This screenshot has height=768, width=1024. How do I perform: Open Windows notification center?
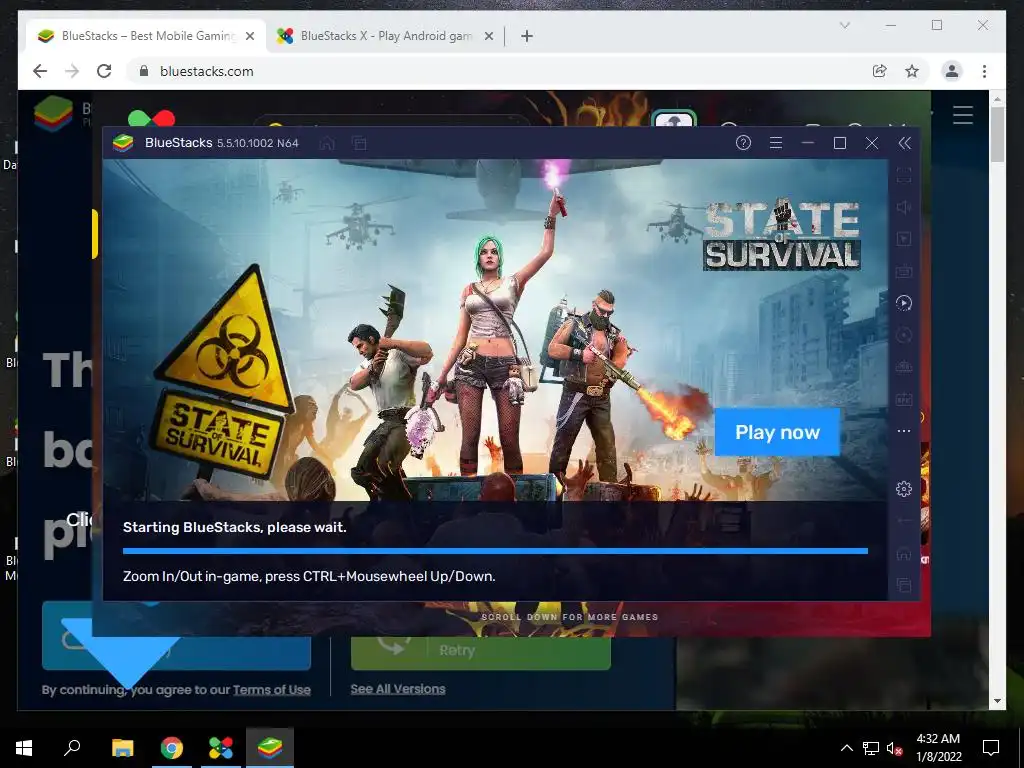coord(991,748)
